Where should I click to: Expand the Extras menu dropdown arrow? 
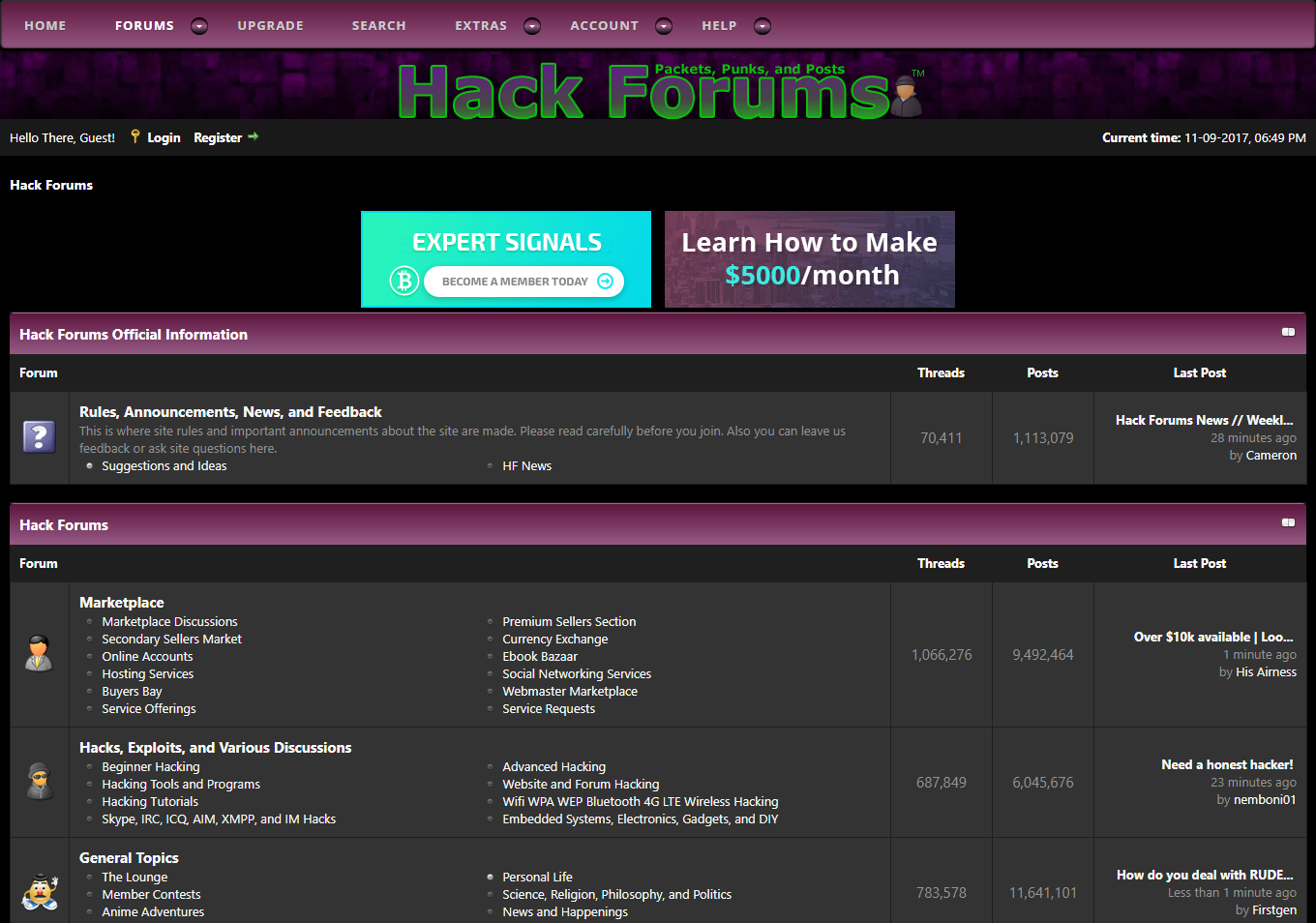tap(532, 26)
